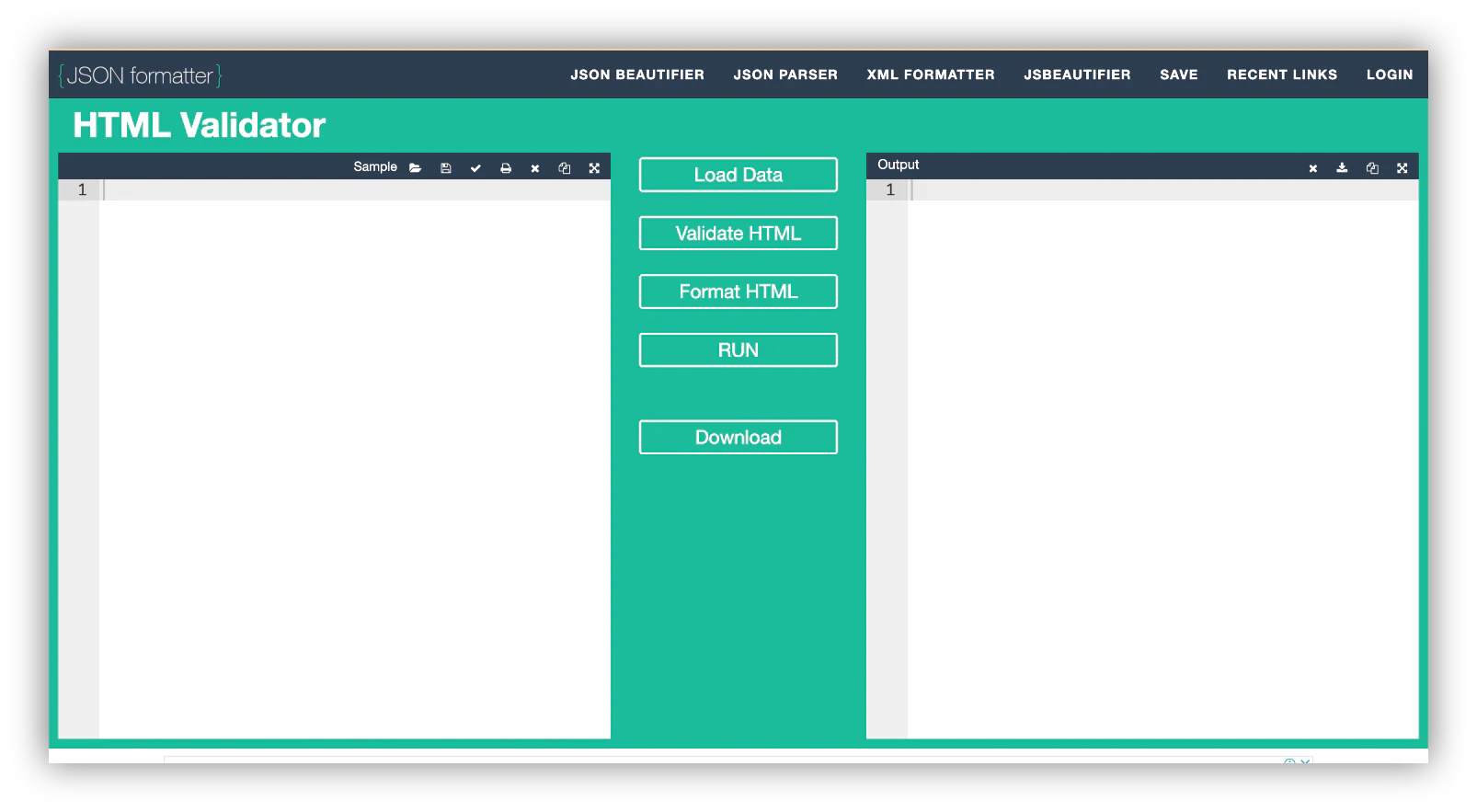Clear the input editor with the X icon

click(x=535, y=168)
